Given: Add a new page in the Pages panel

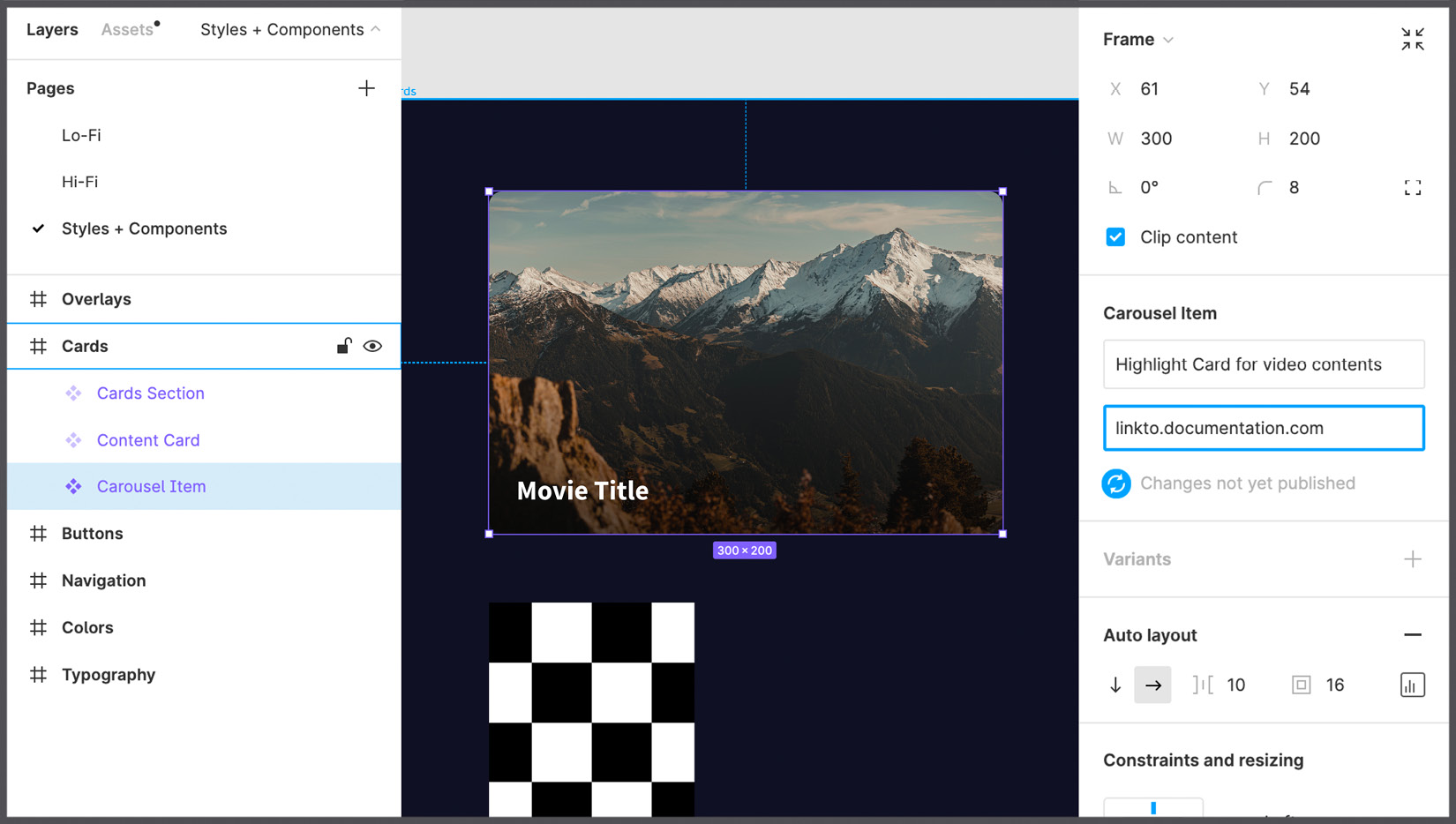Looking at the screenshot, I should pyautogui.click(x=366, y=87).
